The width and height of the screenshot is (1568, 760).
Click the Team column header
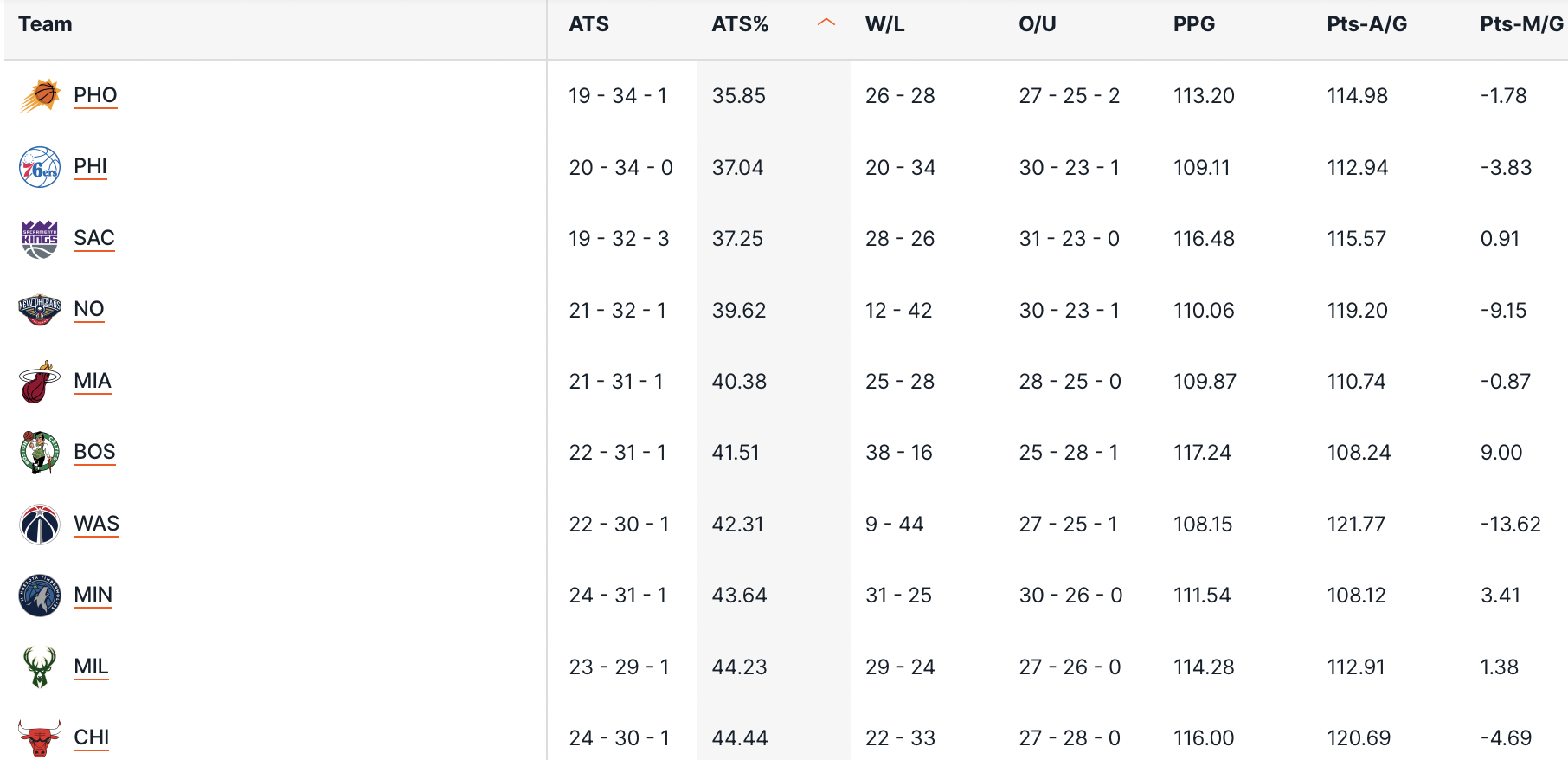[x=45, y=24]
